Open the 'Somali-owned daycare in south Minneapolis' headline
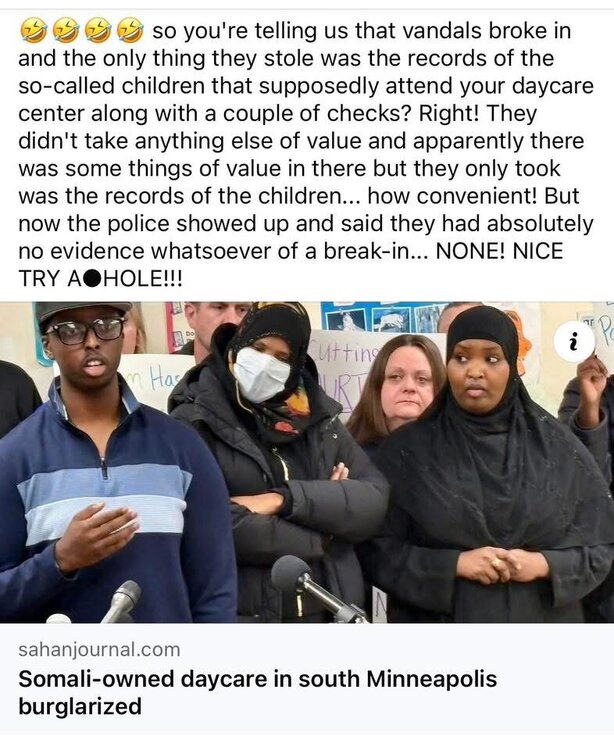 [x=258, y=679]
